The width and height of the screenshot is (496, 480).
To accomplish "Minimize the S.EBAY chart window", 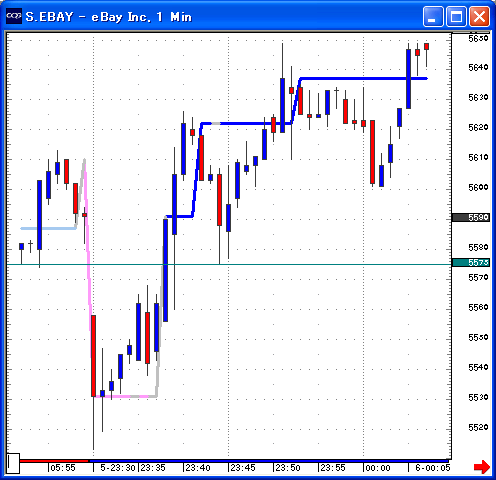I will point(433,16).
